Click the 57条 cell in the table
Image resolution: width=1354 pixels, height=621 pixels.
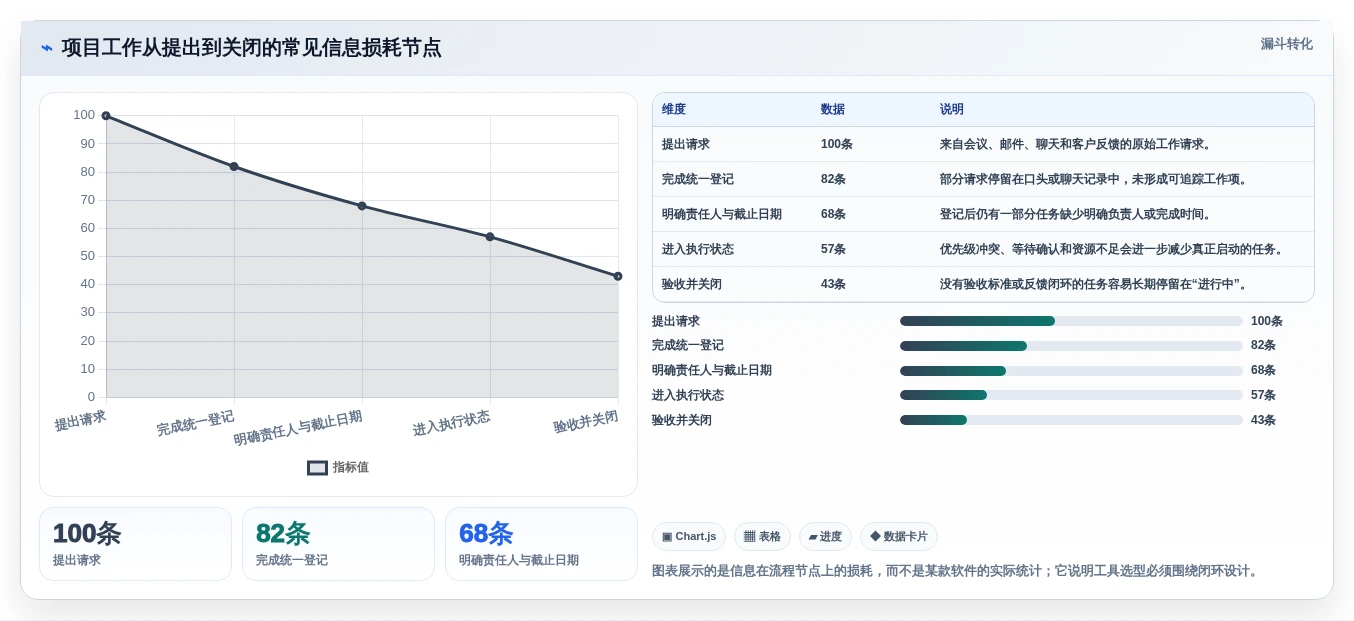[x=834, y=249]
